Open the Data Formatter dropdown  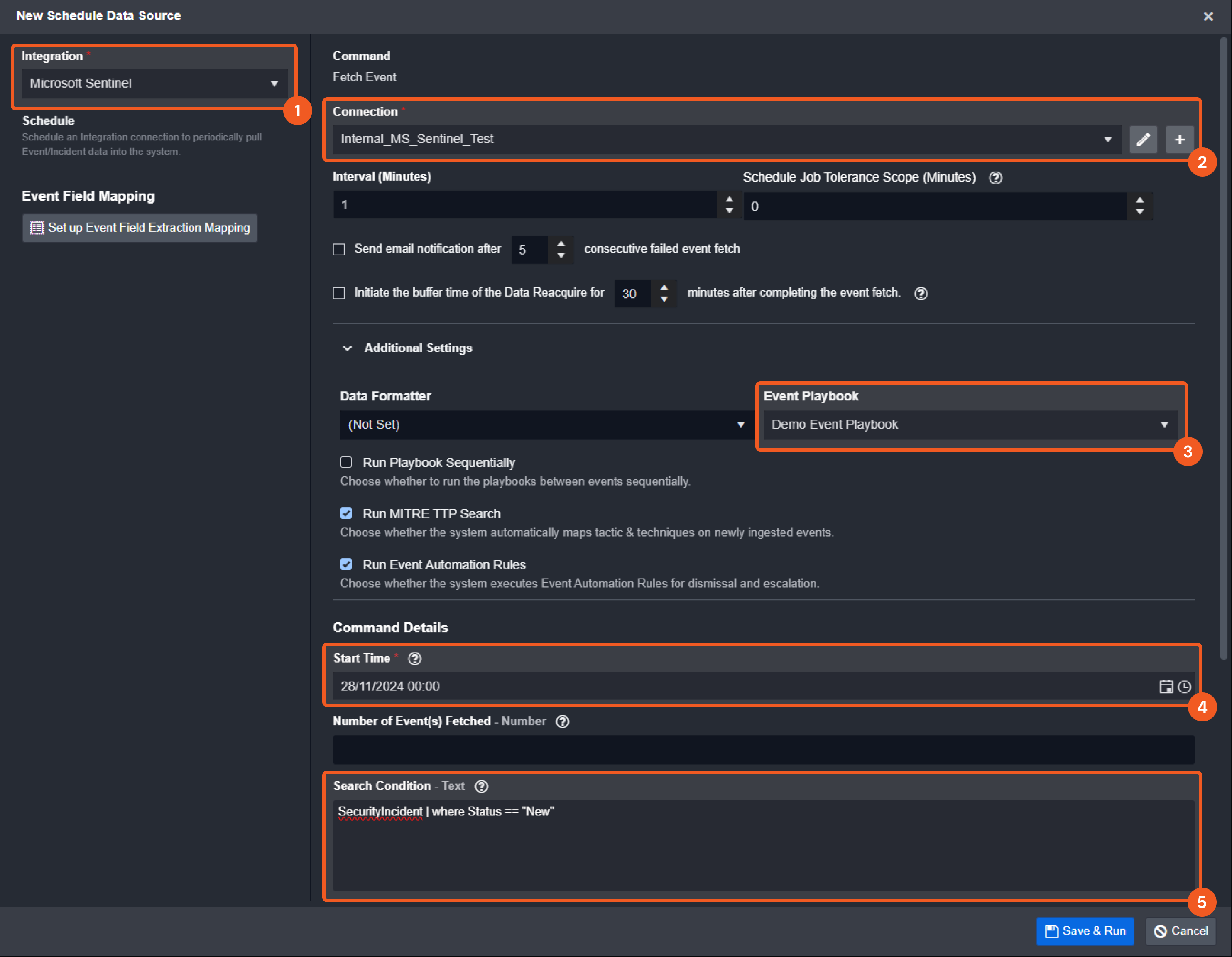tap(545, 425)
